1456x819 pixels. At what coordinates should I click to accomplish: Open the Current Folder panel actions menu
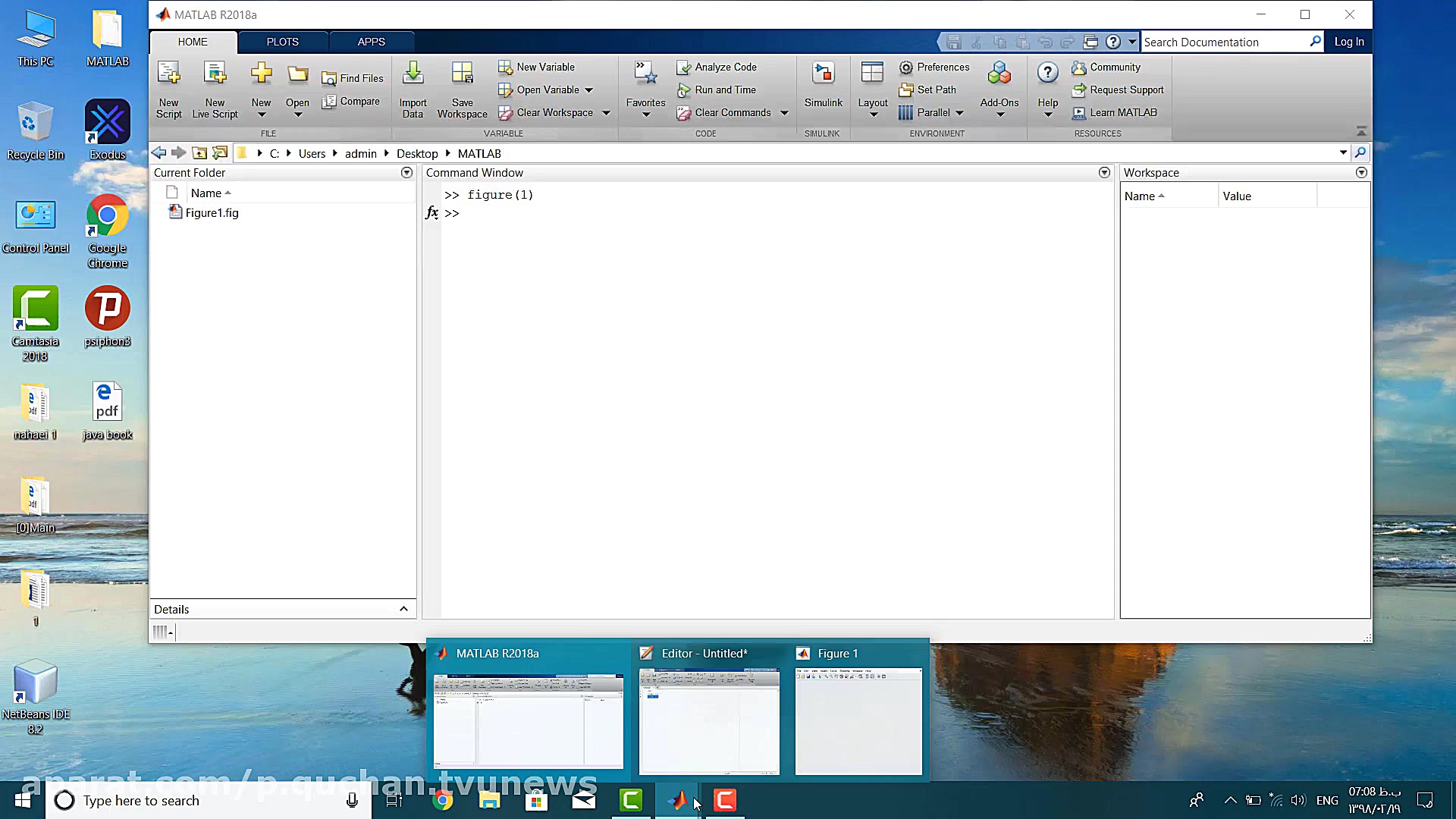coord(406,173)
